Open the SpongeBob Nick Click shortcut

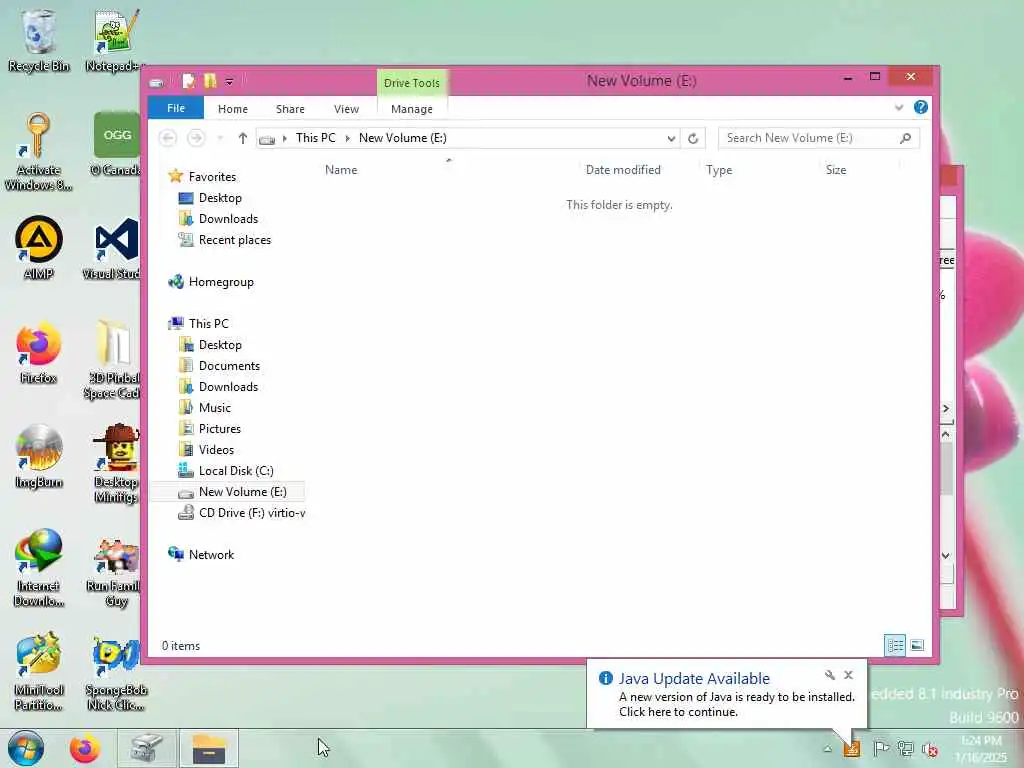coord(115,674)
